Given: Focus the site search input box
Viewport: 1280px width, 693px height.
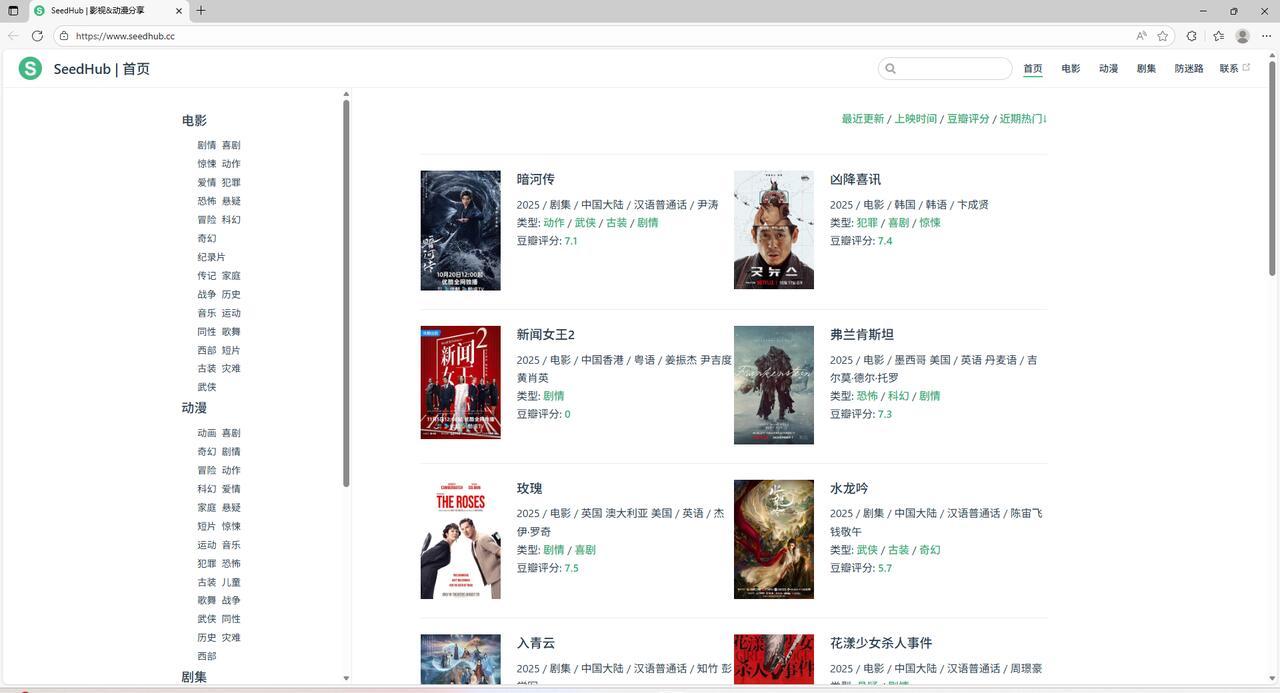Looking at the screenshot, I should [945, 69].
